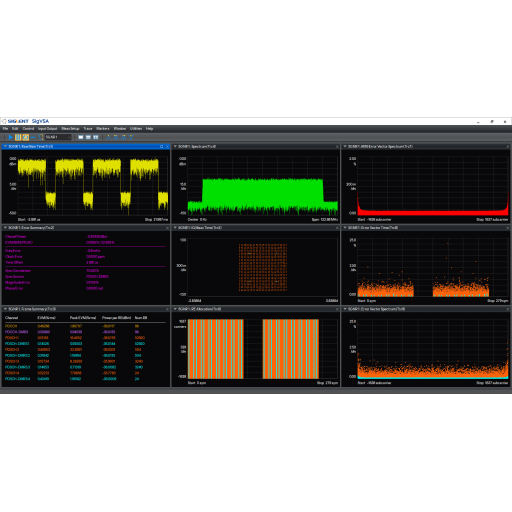
Task: Open the Control menu
Action: click(28, 129)
